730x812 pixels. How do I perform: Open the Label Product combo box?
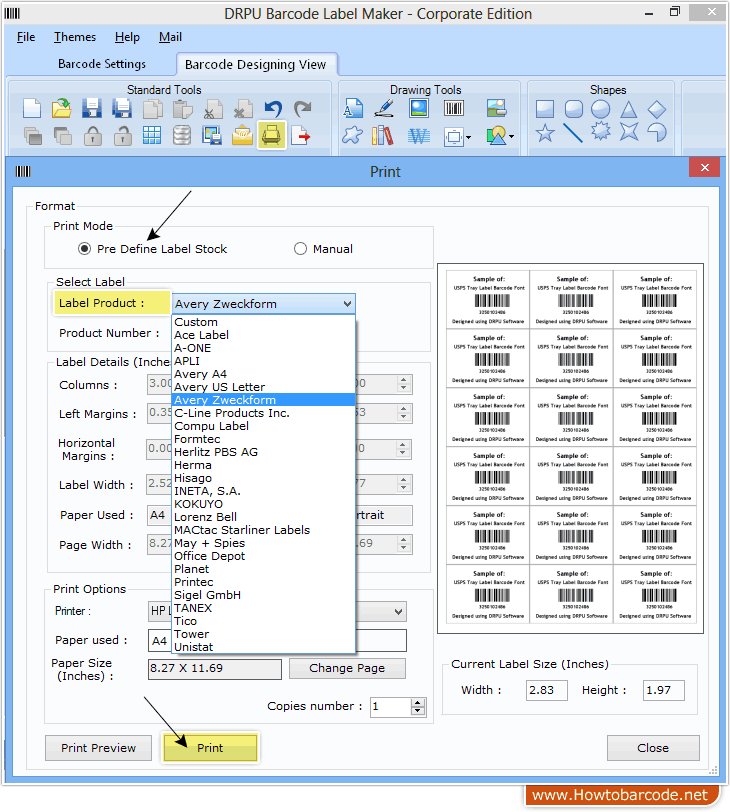click(264, 304)
